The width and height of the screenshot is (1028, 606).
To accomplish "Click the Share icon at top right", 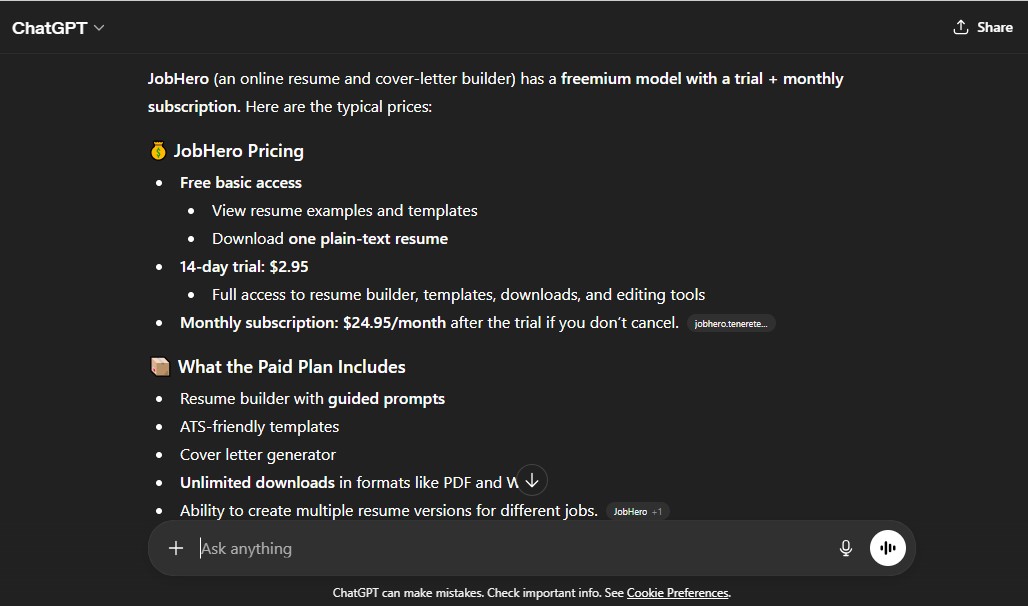I will click(961, 28).
